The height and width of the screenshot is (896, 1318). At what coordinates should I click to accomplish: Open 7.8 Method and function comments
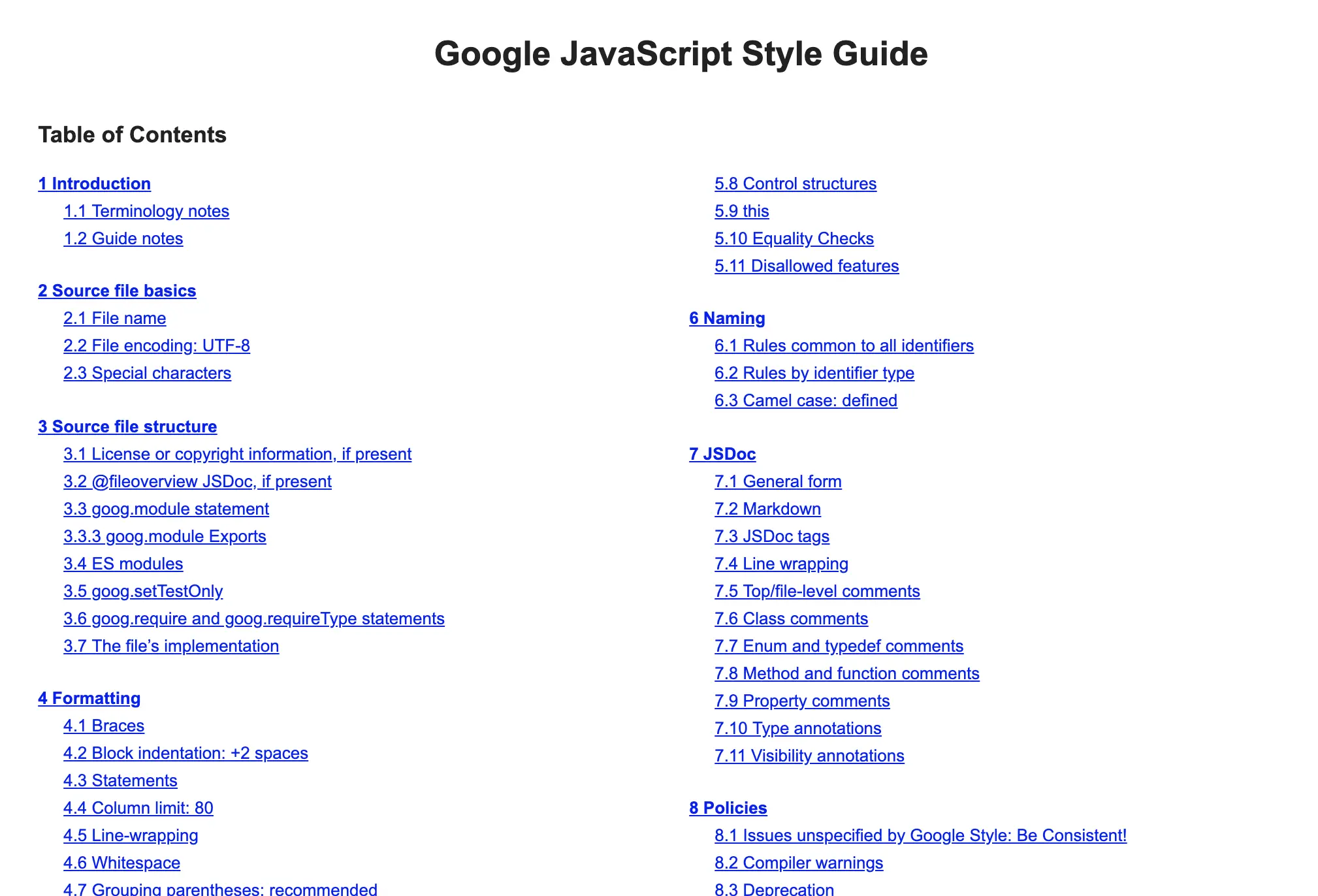click(x=847, y=673)
